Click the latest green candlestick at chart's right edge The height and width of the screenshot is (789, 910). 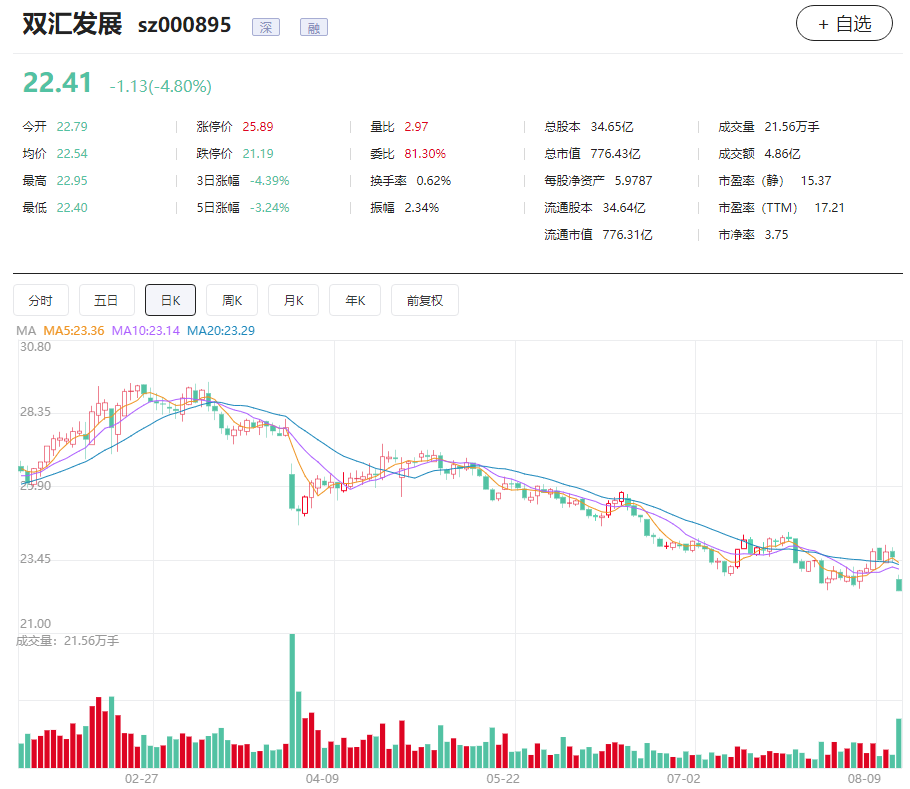coord(899,584)
